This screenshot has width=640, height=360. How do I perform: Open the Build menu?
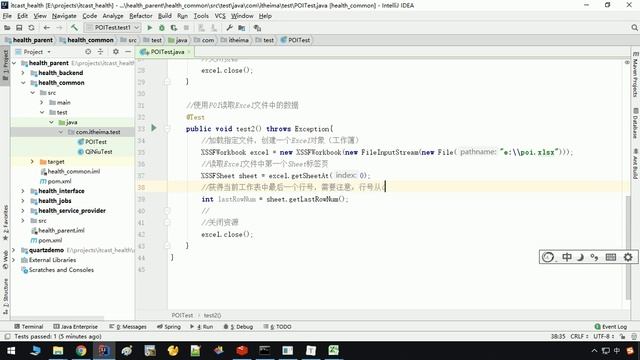pos(164,16)
